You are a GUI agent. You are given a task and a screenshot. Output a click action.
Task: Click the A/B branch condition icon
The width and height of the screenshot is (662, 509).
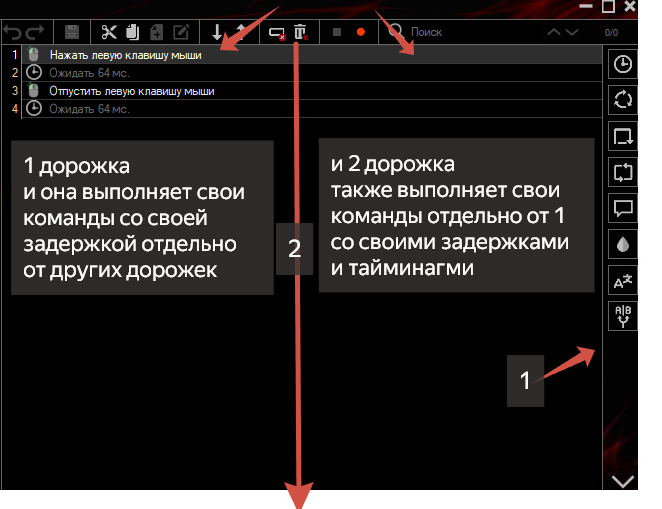(x=622, y=316)
